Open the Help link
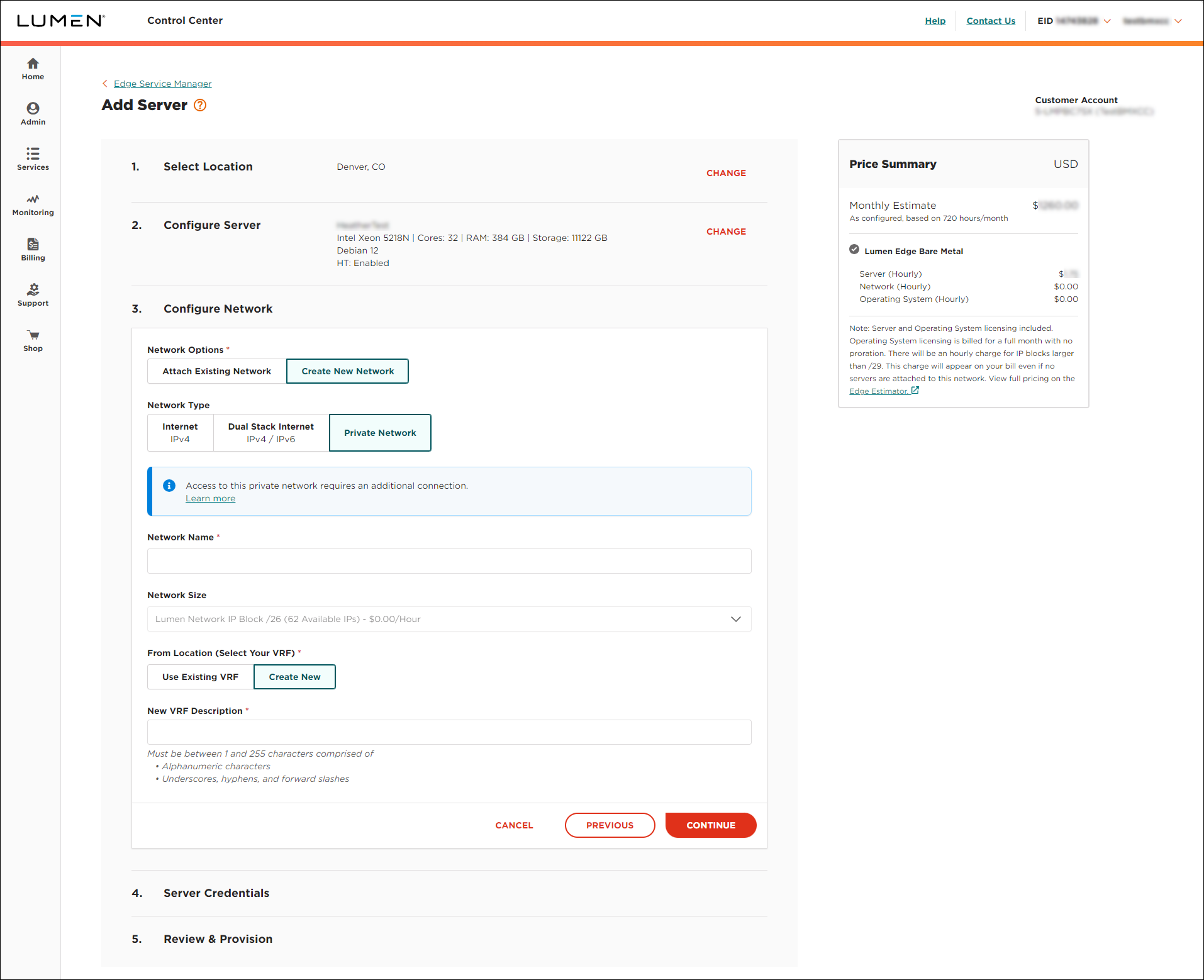The height and width of the screenshot is (980, 1204). tap(935, 21)
